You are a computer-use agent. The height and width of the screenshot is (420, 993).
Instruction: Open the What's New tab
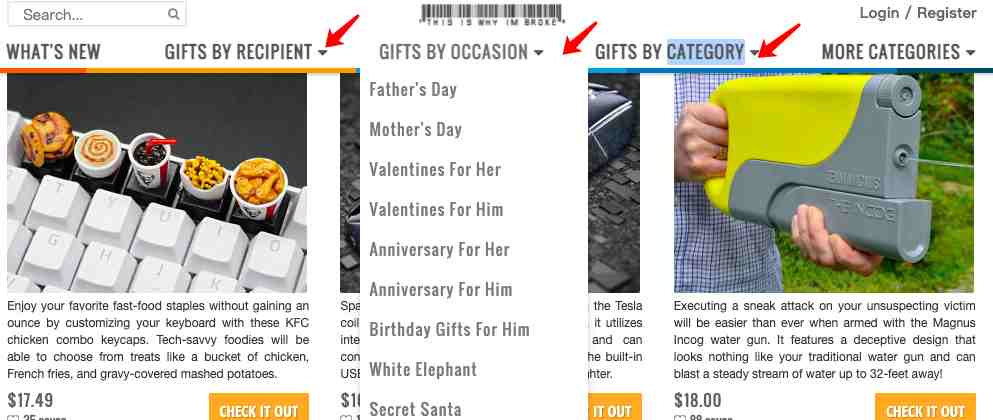(53, 52)
